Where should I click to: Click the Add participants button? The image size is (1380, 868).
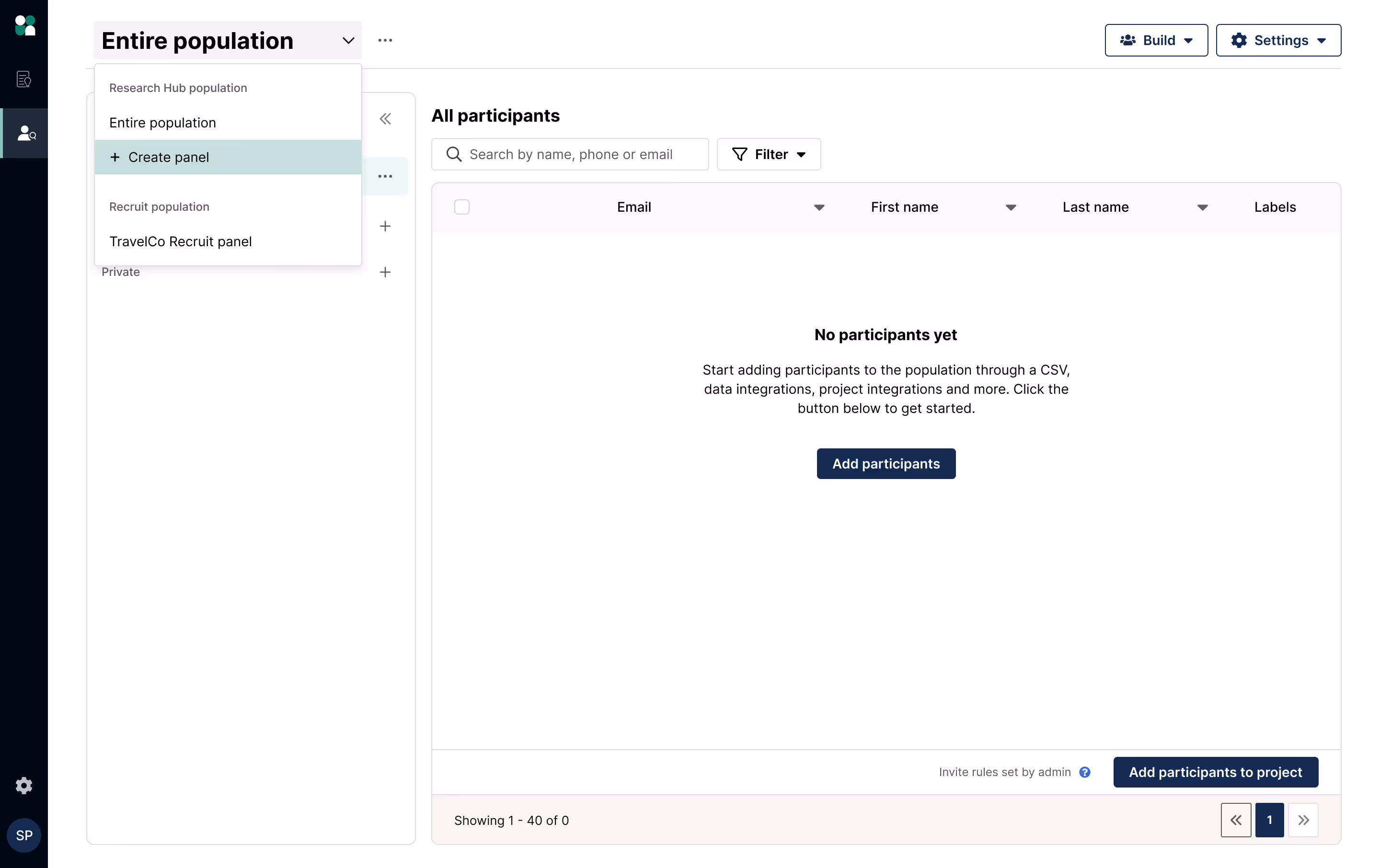[885, 464]
